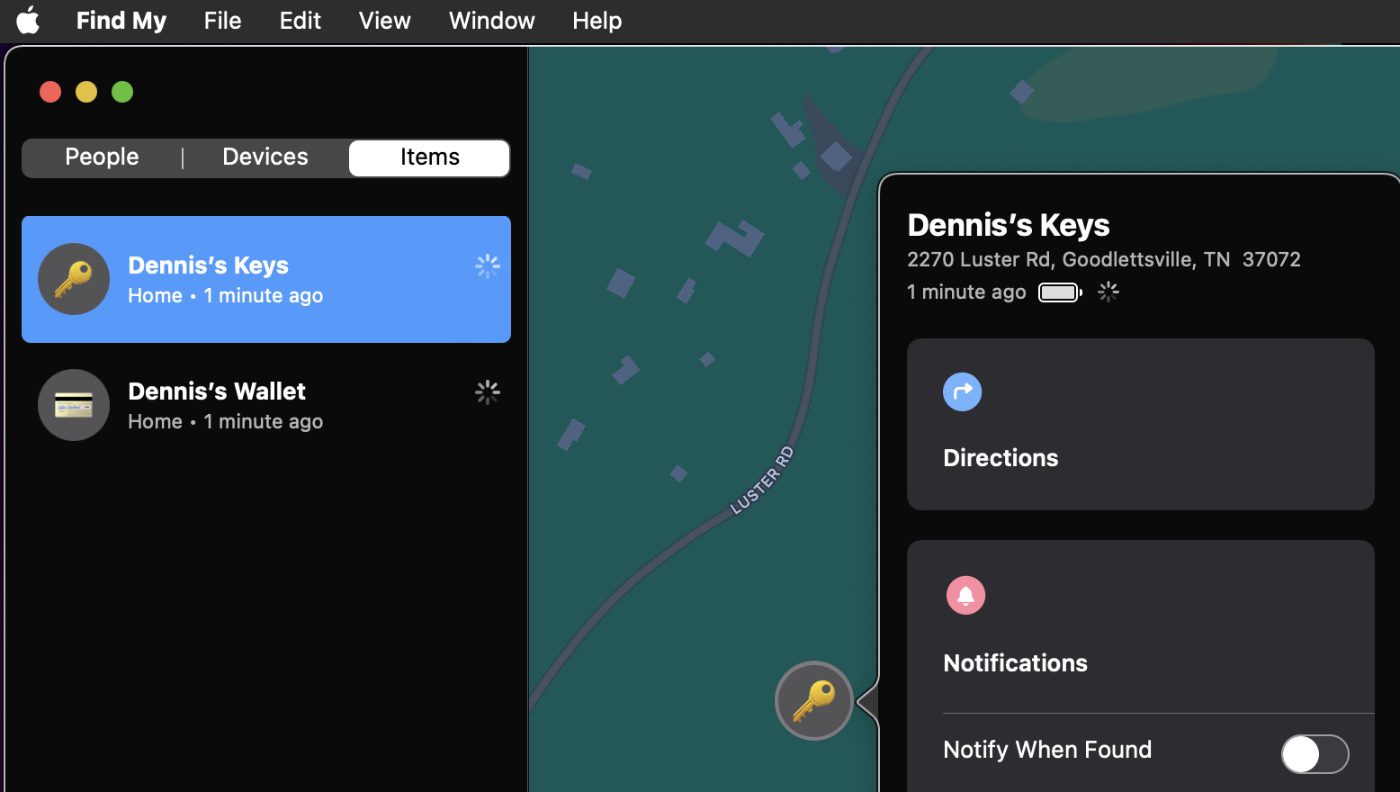Viewport: 1400px width, 792px height.
Task: Click the key marker pin on the map
Action: [814, 701]
